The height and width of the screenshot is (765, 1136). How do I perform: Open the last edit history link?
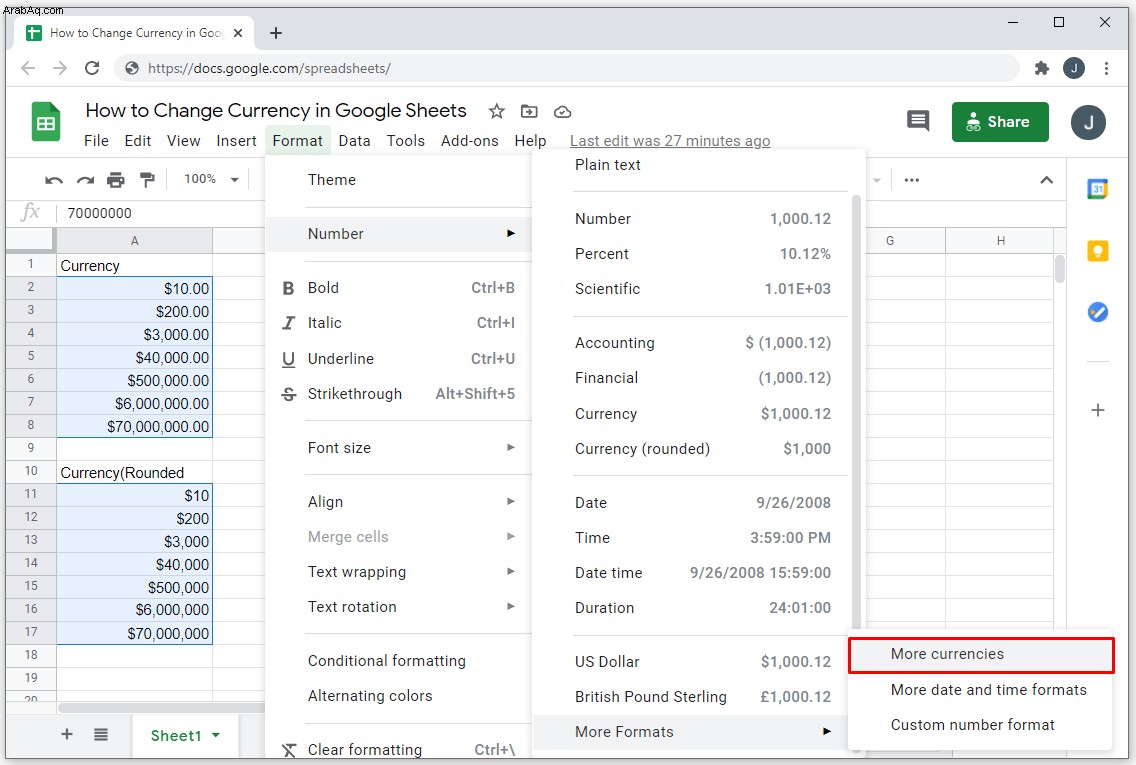670,141
